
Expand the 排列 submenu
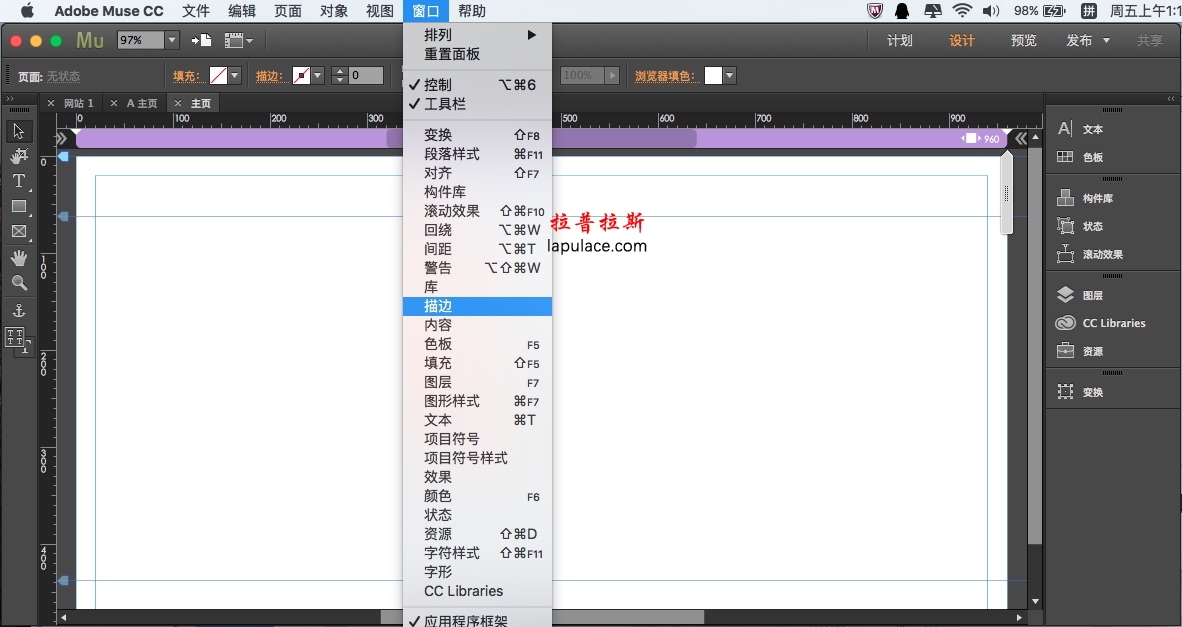(x=477, y=35)
